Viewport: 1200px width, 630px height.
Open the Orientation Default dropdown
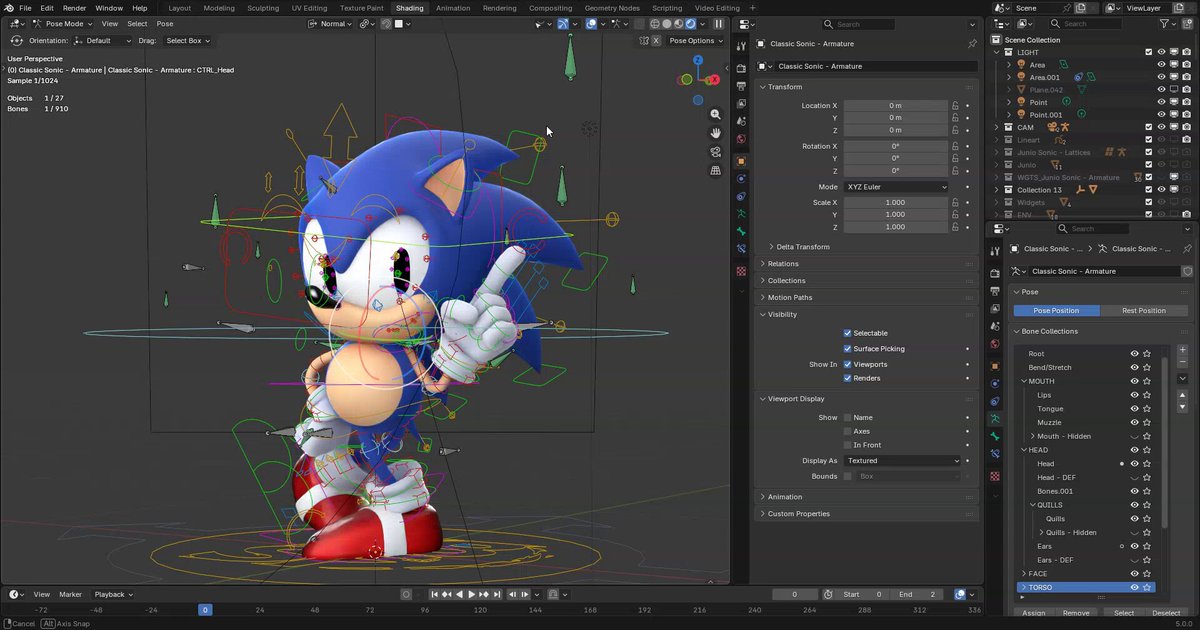(103, 41)
